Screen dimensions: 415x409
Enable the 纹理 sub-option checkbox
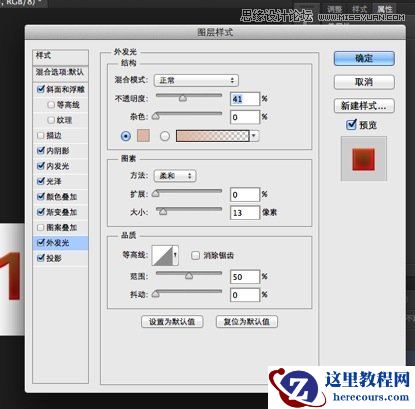[x=51, y=120]
